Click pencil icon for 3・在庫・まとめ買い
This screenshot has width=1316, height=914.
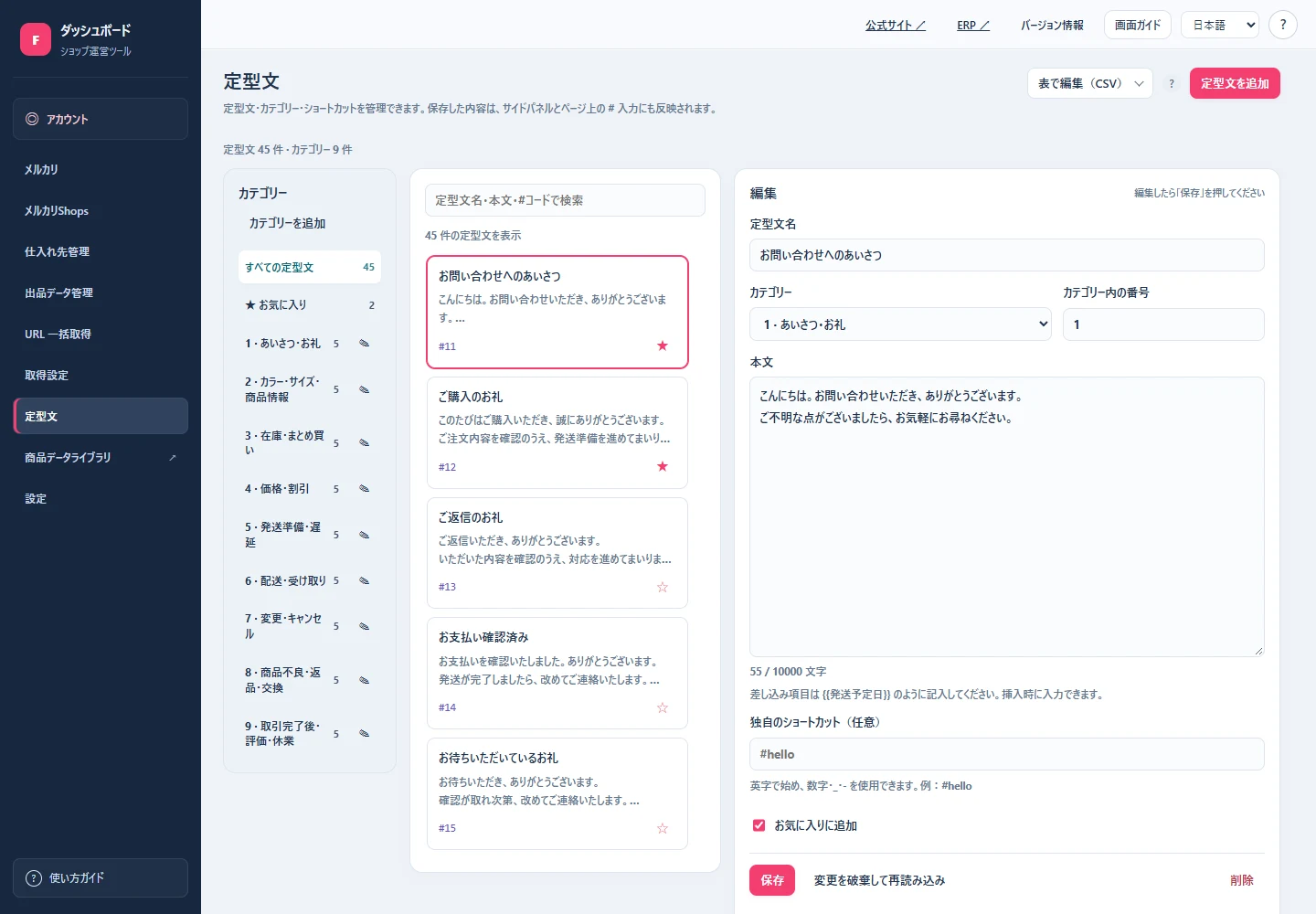[364, 443]
